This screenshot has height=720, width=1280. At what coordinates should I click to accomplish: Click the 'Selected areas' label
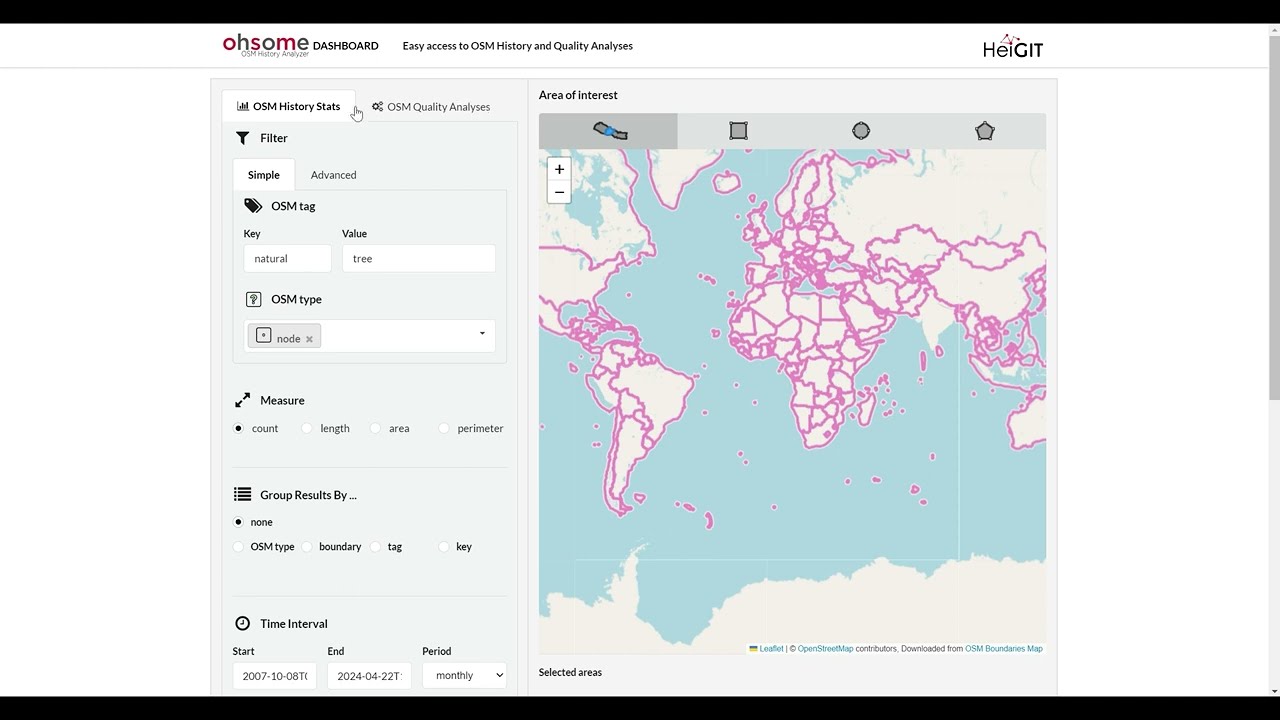click(x=570, y=672)
